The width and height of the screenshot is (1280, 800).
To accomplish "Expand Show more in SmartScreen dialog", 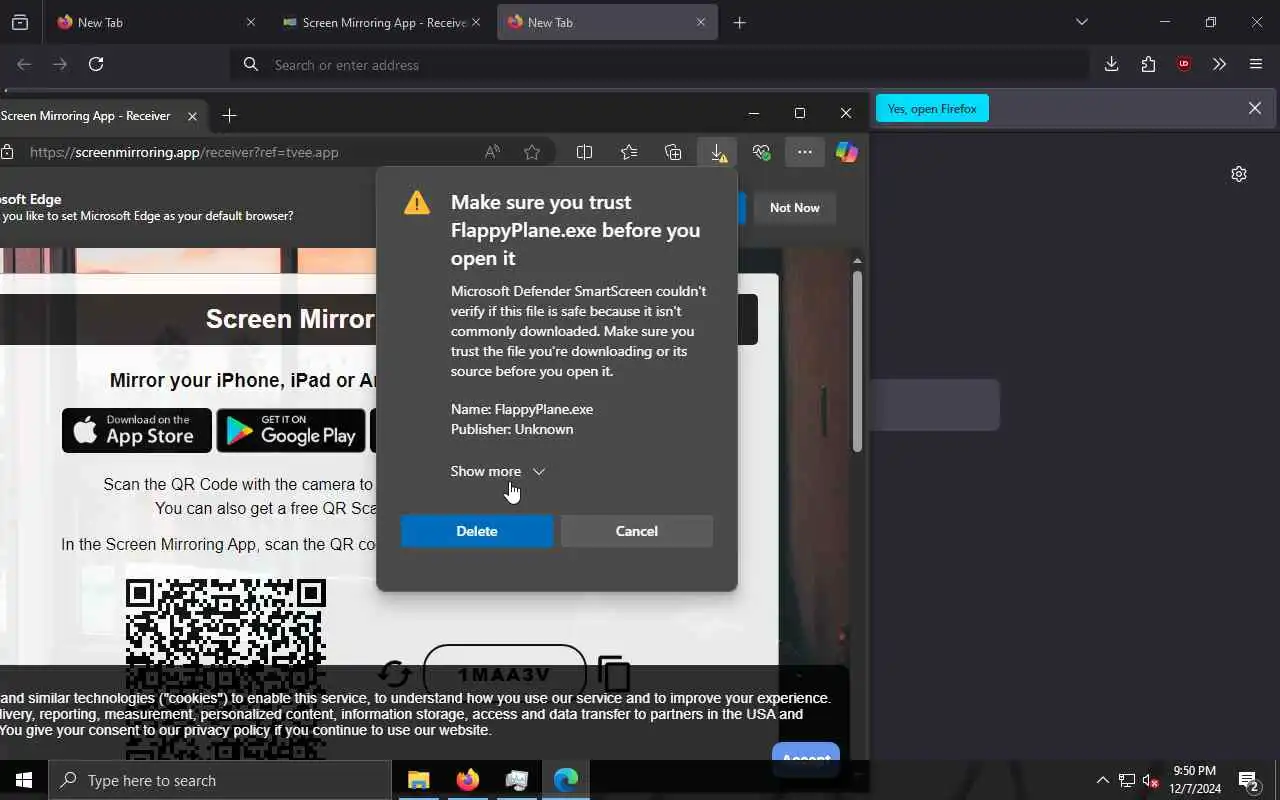I will click(498, 471).
